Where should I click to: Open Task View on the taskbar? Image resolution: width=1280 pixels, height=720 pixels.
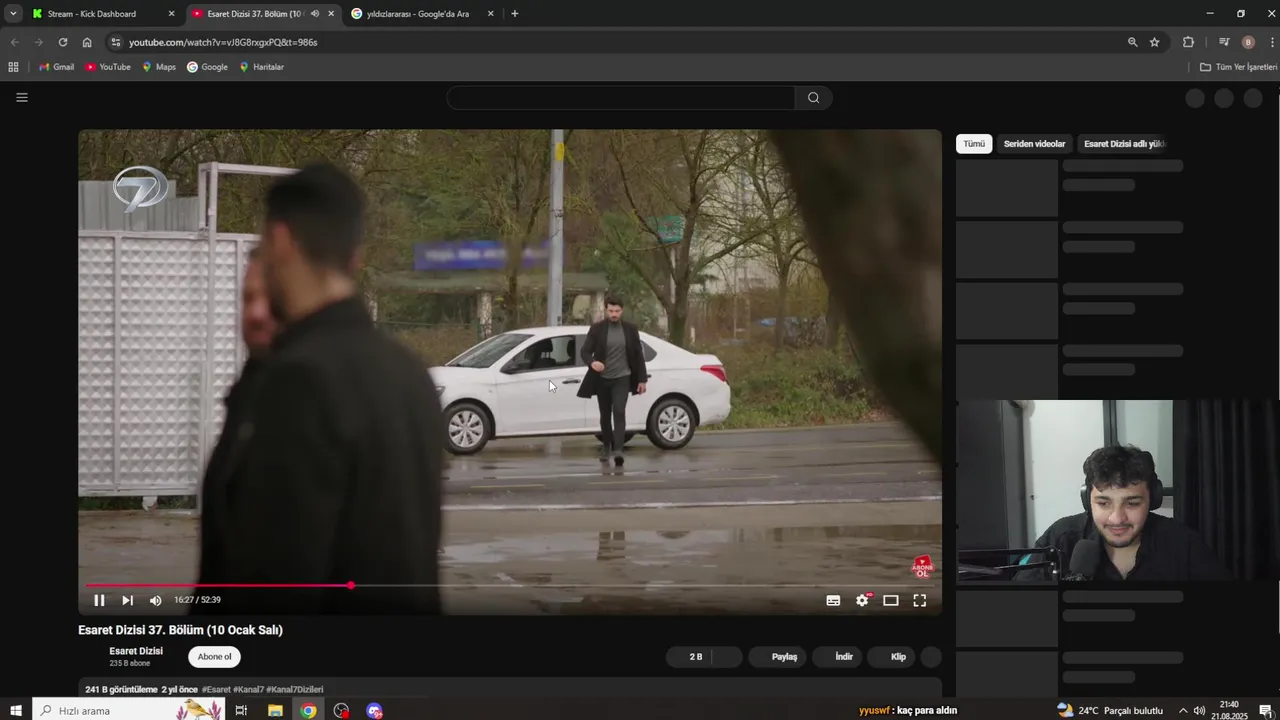(241, 710)
